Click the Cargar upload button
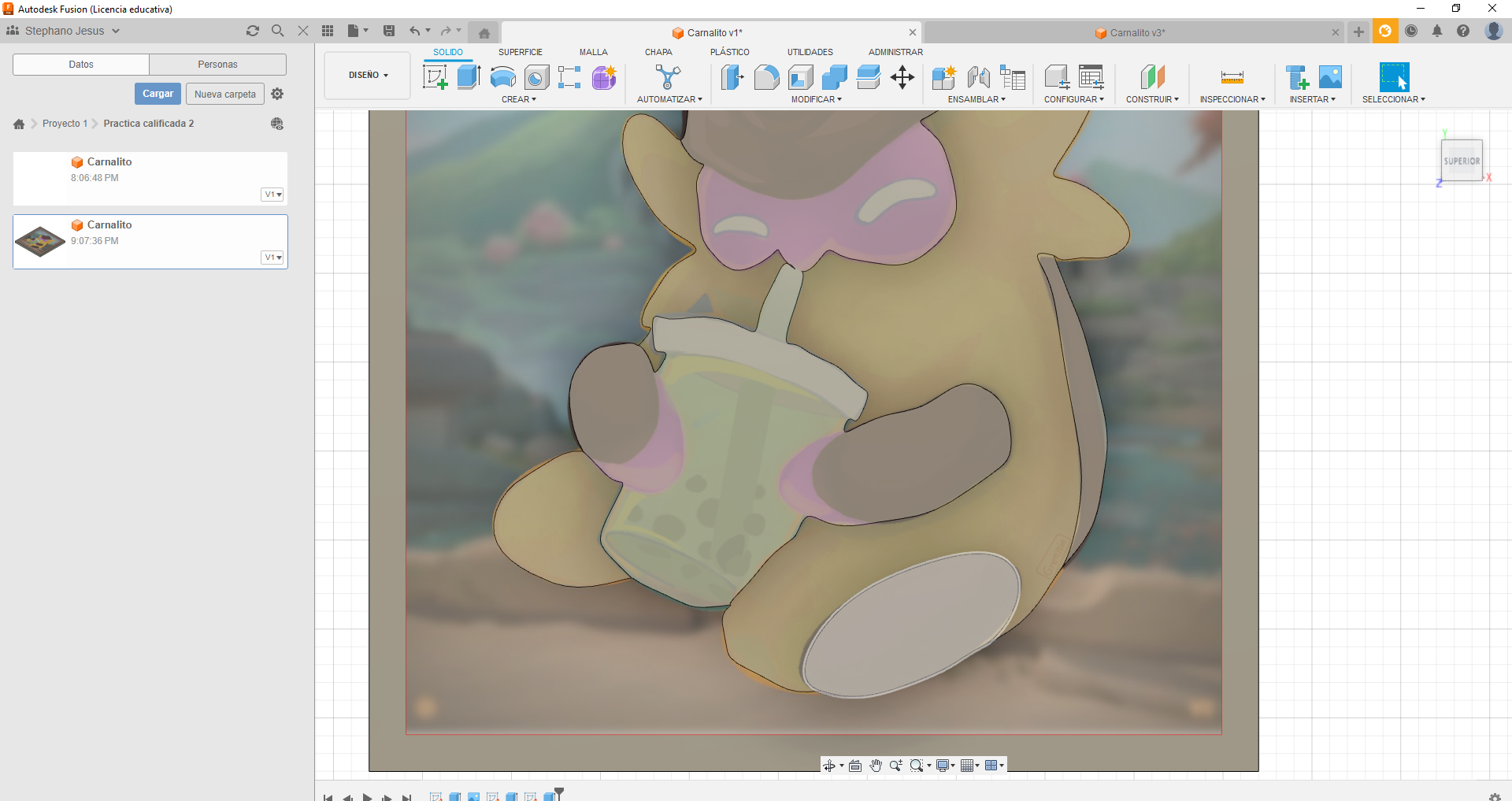This screenshot has width=1512, height=801. pyautogui.click(x=158, y=94)
